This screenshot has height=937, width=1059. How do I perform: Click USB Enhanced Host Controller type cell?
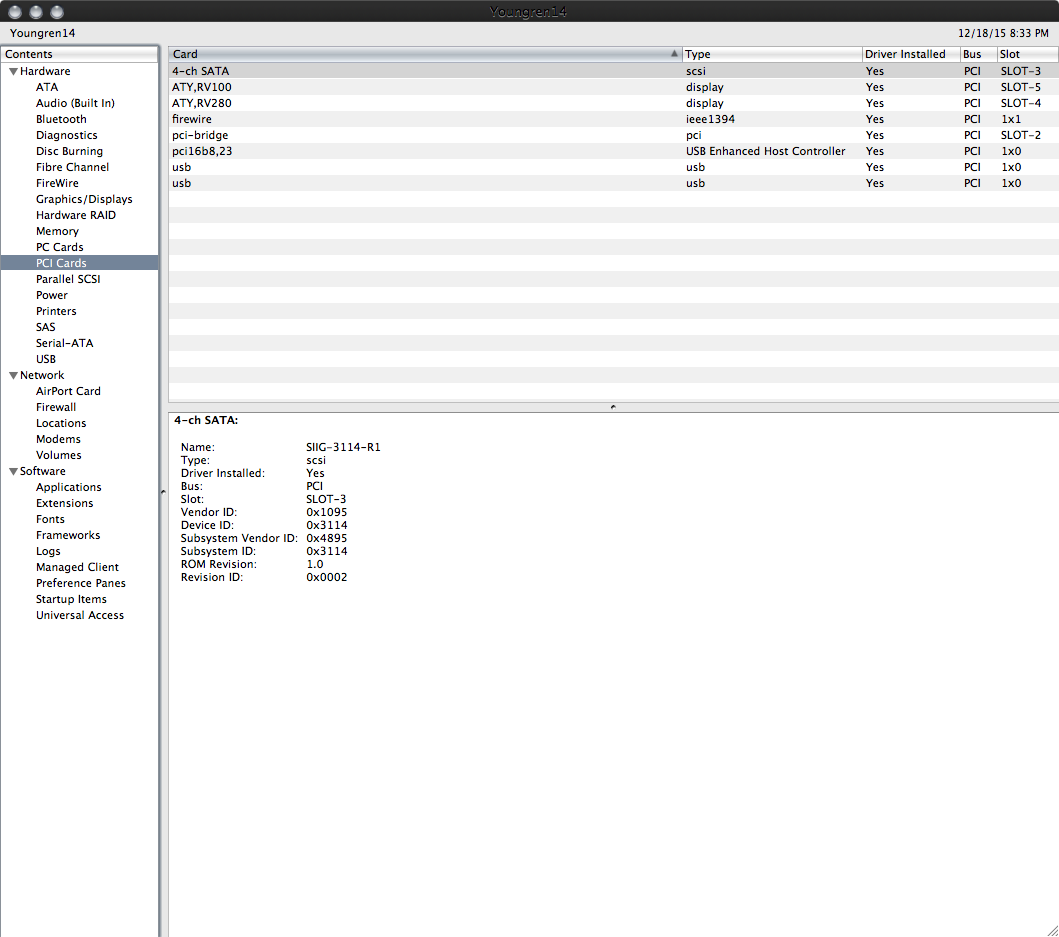765,151
